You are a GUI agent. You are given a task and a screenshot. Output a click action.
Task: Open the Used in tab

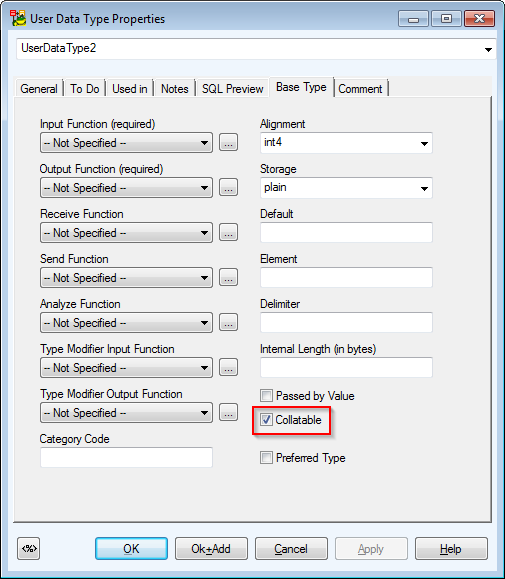pyautogui.click(x=130, y=89)
